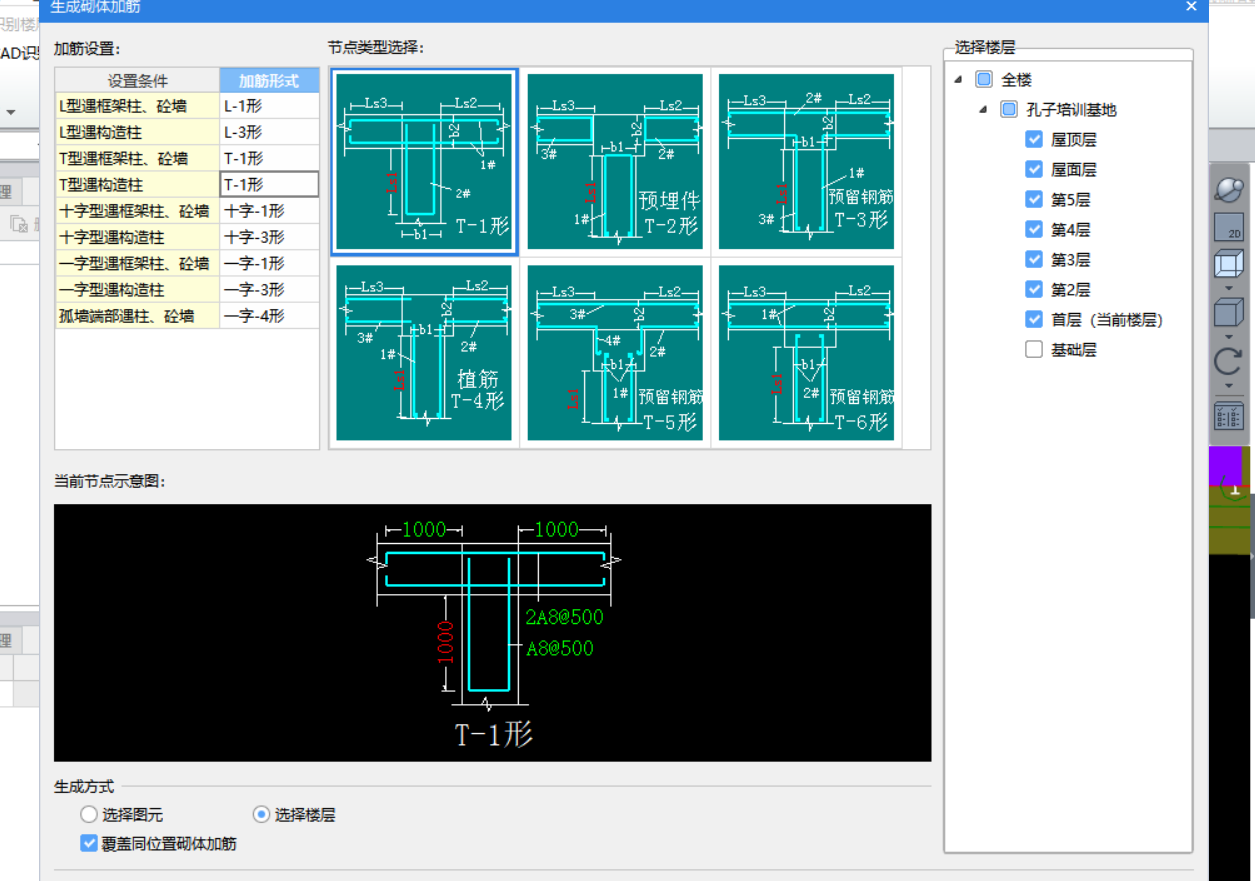Uncheck the 屋顶层 floor checkbox
Viewport: 1255px width, 881px height.
(1034, 140)
